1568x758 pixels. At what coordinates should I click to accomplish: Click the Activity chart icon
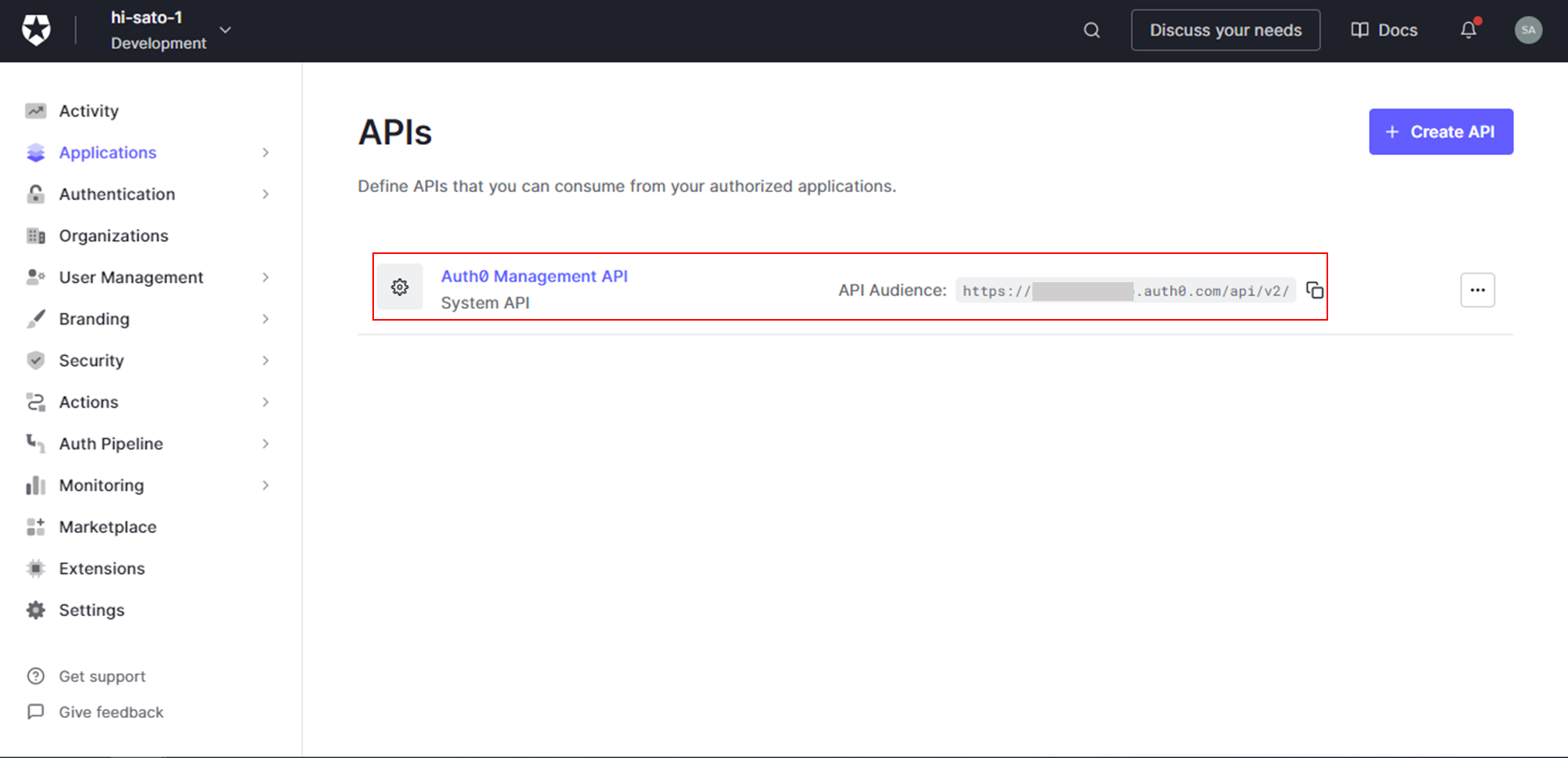35,111
